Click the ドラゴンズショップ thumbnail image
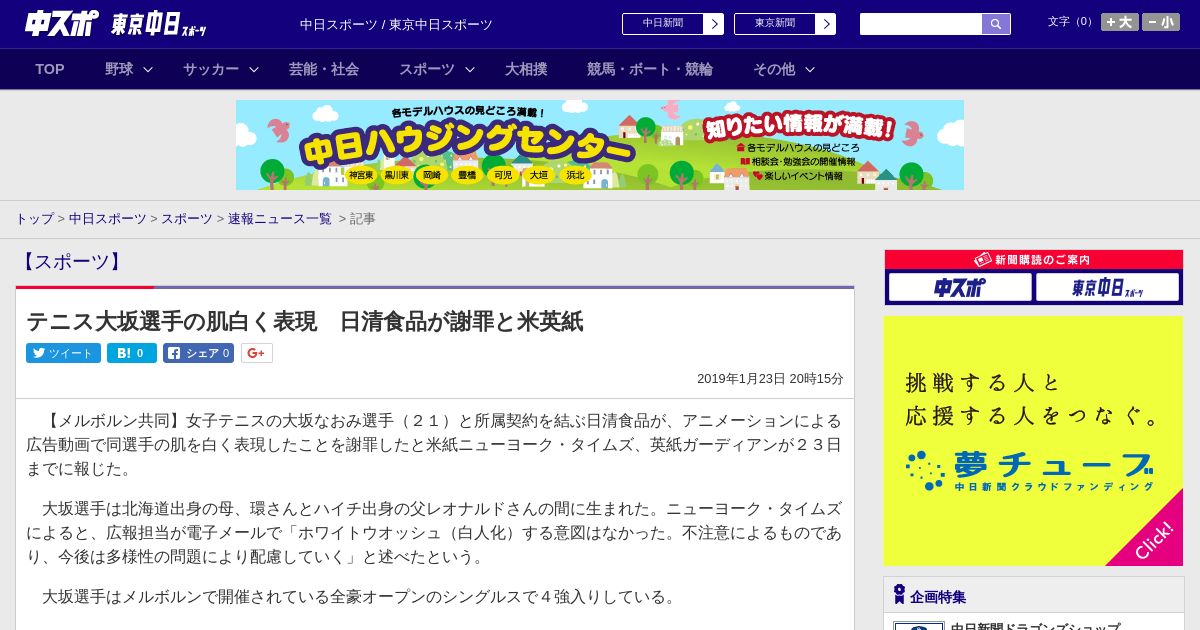Screen dimensions: 1200x630 pos(919,626)
